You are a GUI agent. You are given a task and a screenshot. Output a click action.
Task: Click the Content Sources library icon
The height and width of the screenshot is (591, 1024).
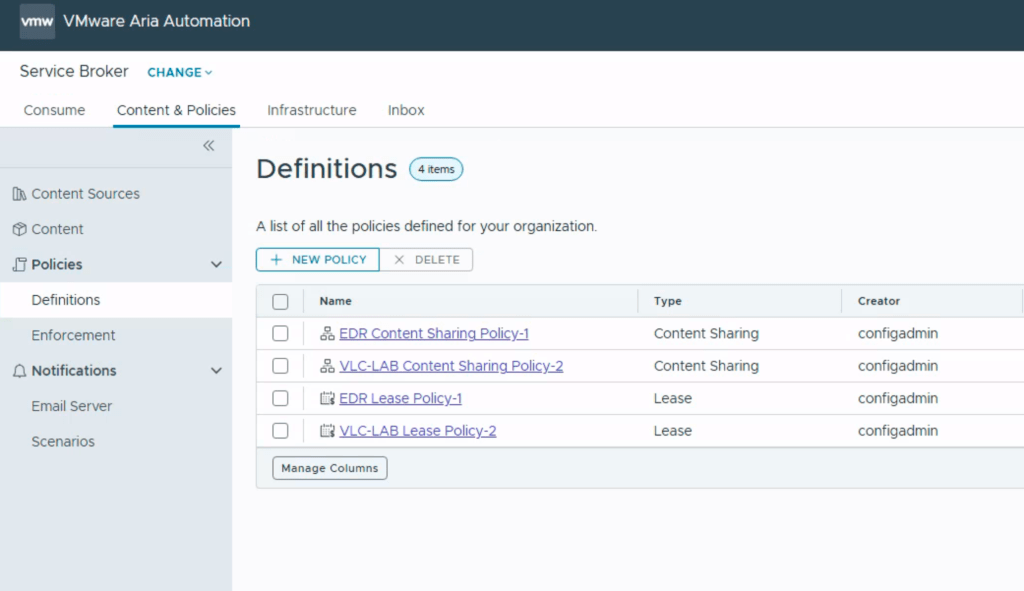click(x=19, y=194)
